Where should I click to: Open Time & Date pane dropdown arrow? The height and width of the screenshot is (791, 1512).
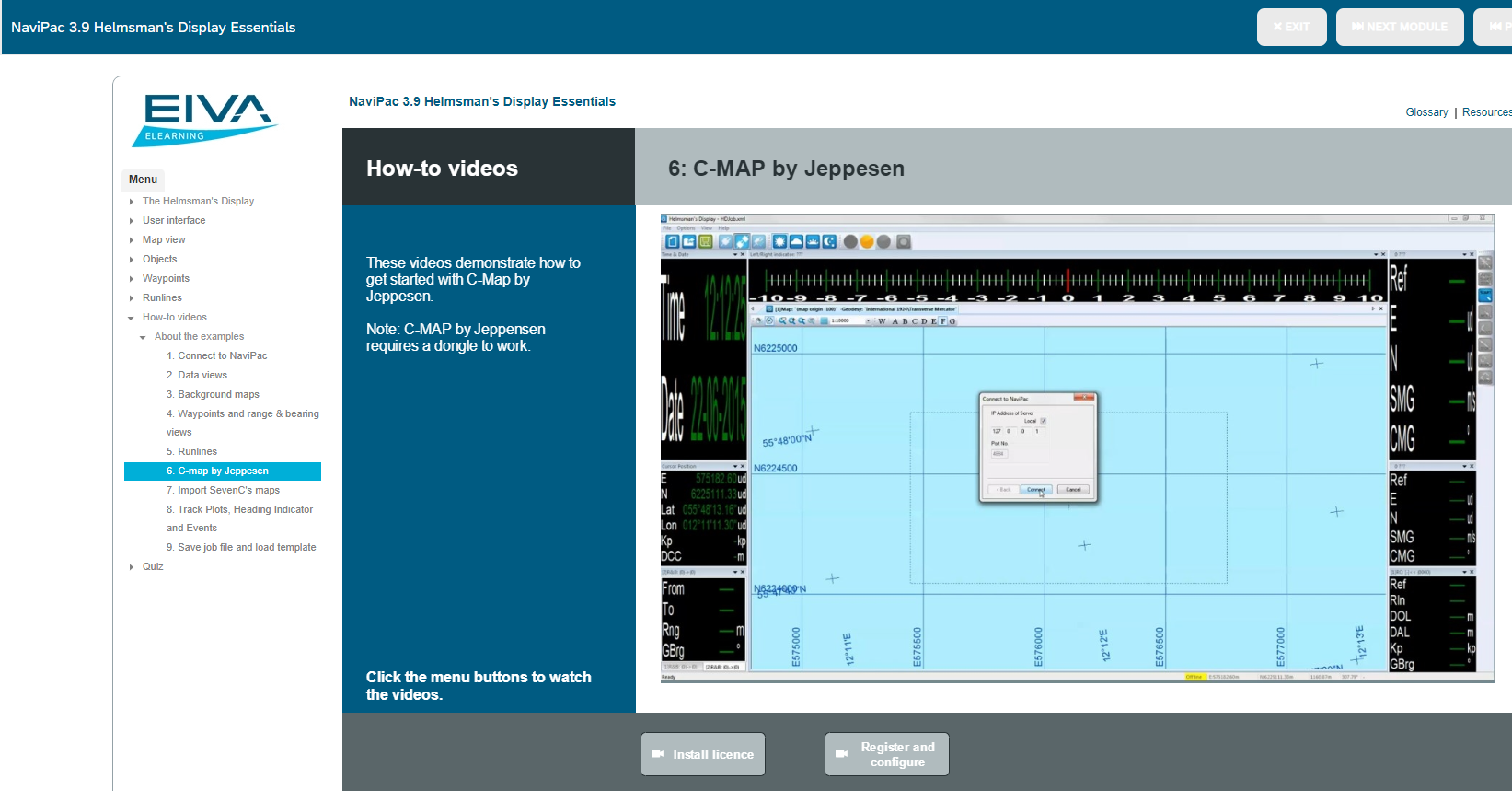(734, 254)
